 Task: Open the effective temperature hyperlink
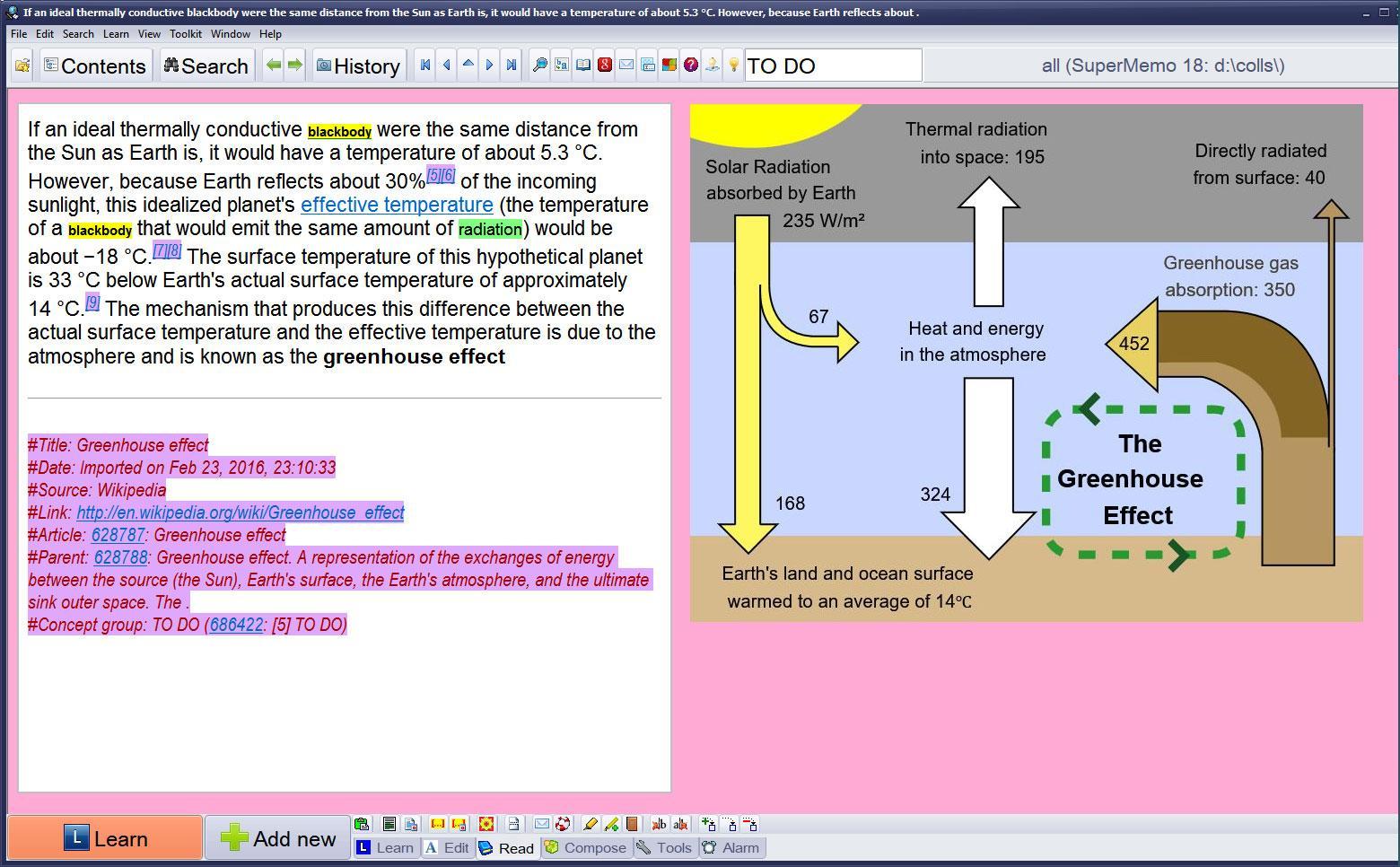tap(397, 205)
